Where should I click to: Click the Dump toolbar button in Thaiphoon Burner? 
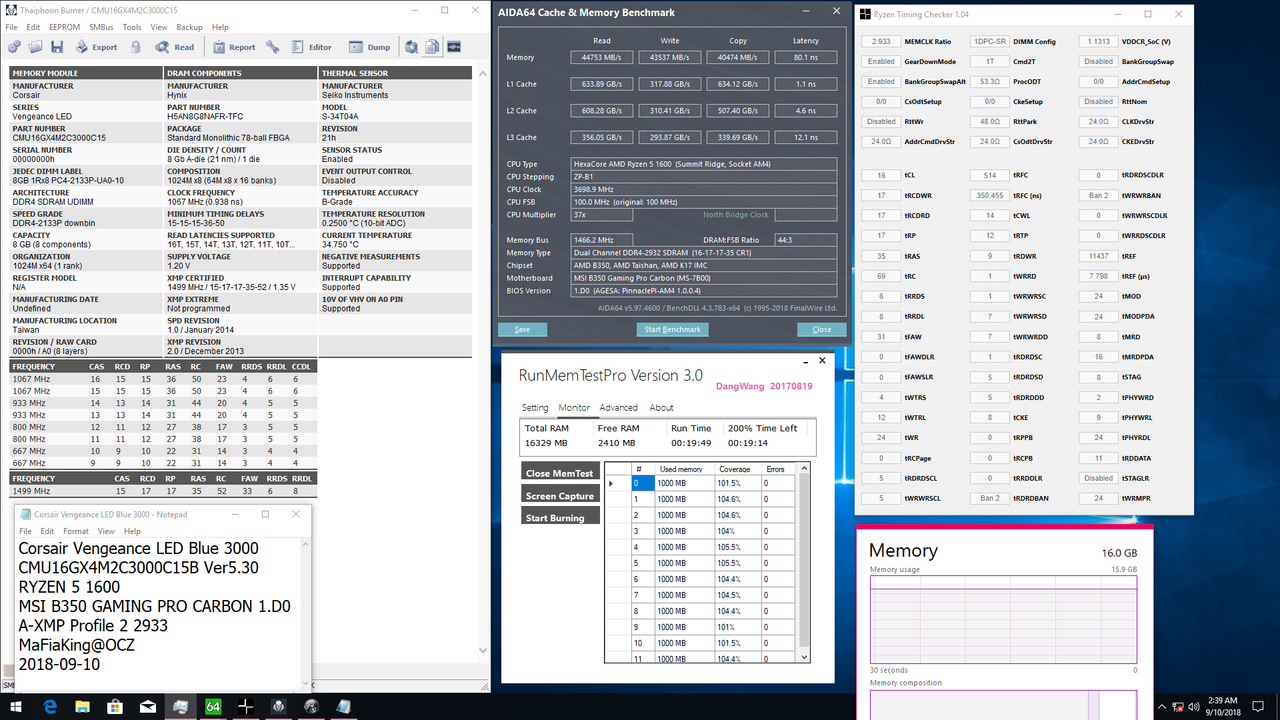click(x=369, y=47)
